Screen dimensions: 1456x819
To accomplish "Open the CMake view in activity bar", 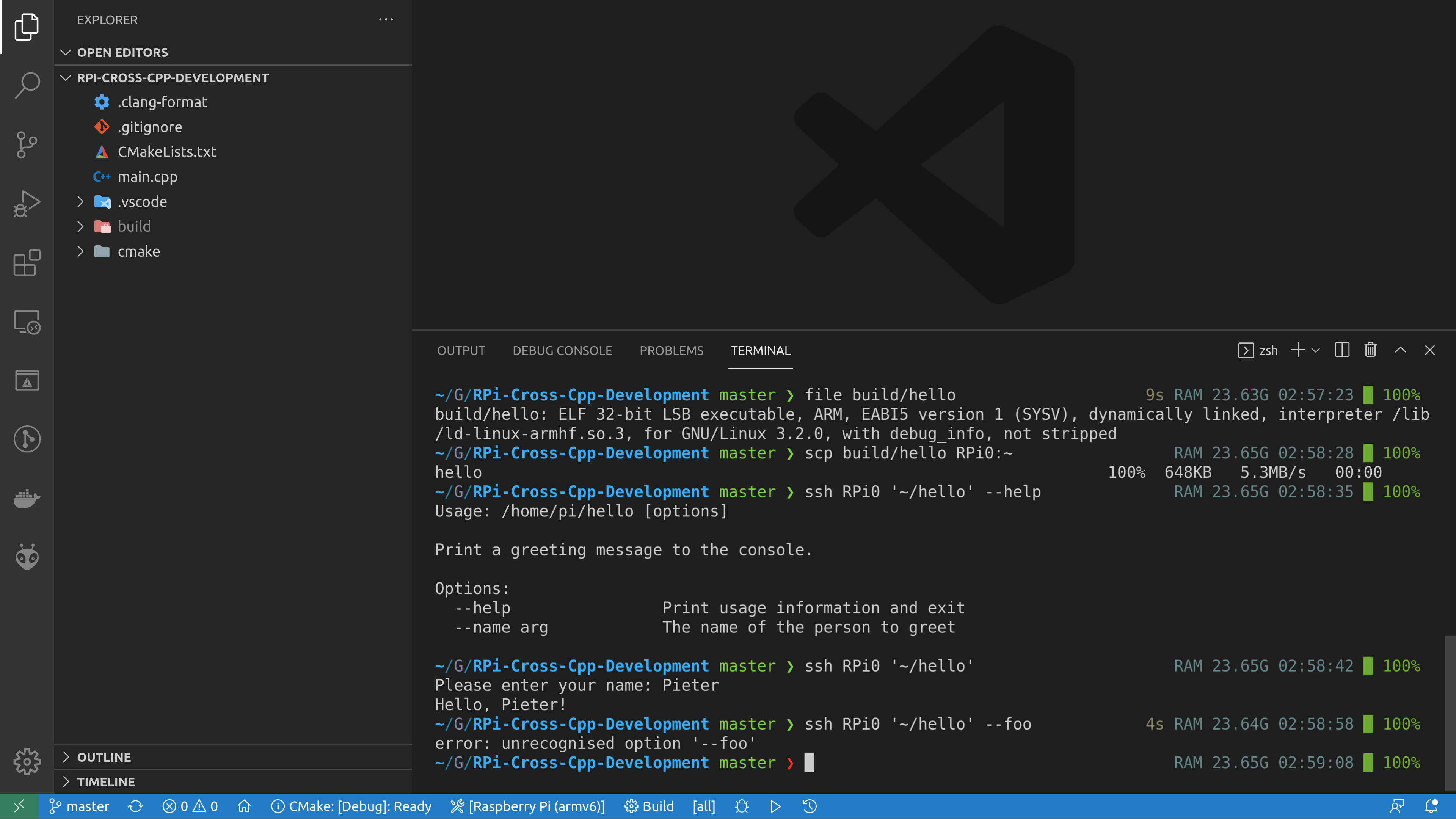I will point(27,380).
